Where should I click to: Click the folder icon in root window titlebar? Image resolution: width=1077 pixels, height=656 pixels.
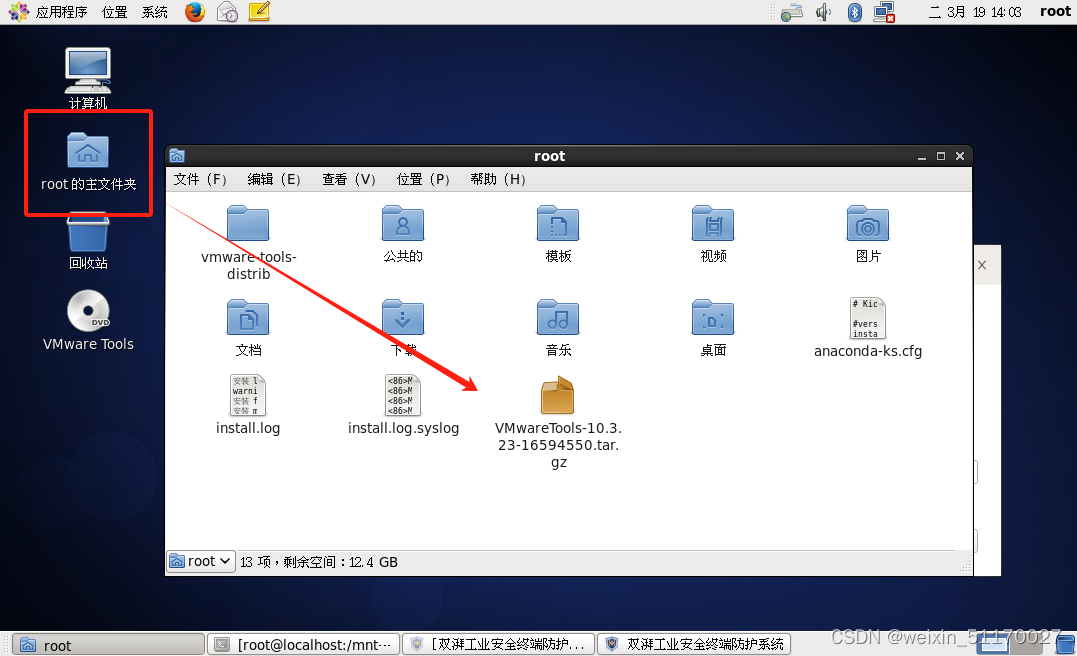177,156
